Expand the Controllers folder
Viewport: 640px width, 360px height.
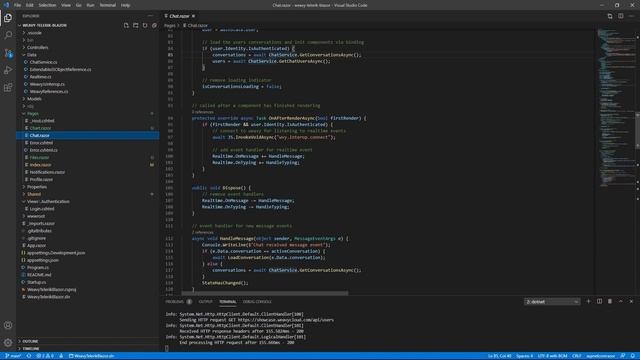pyautogui.click(x=37, y=47)
